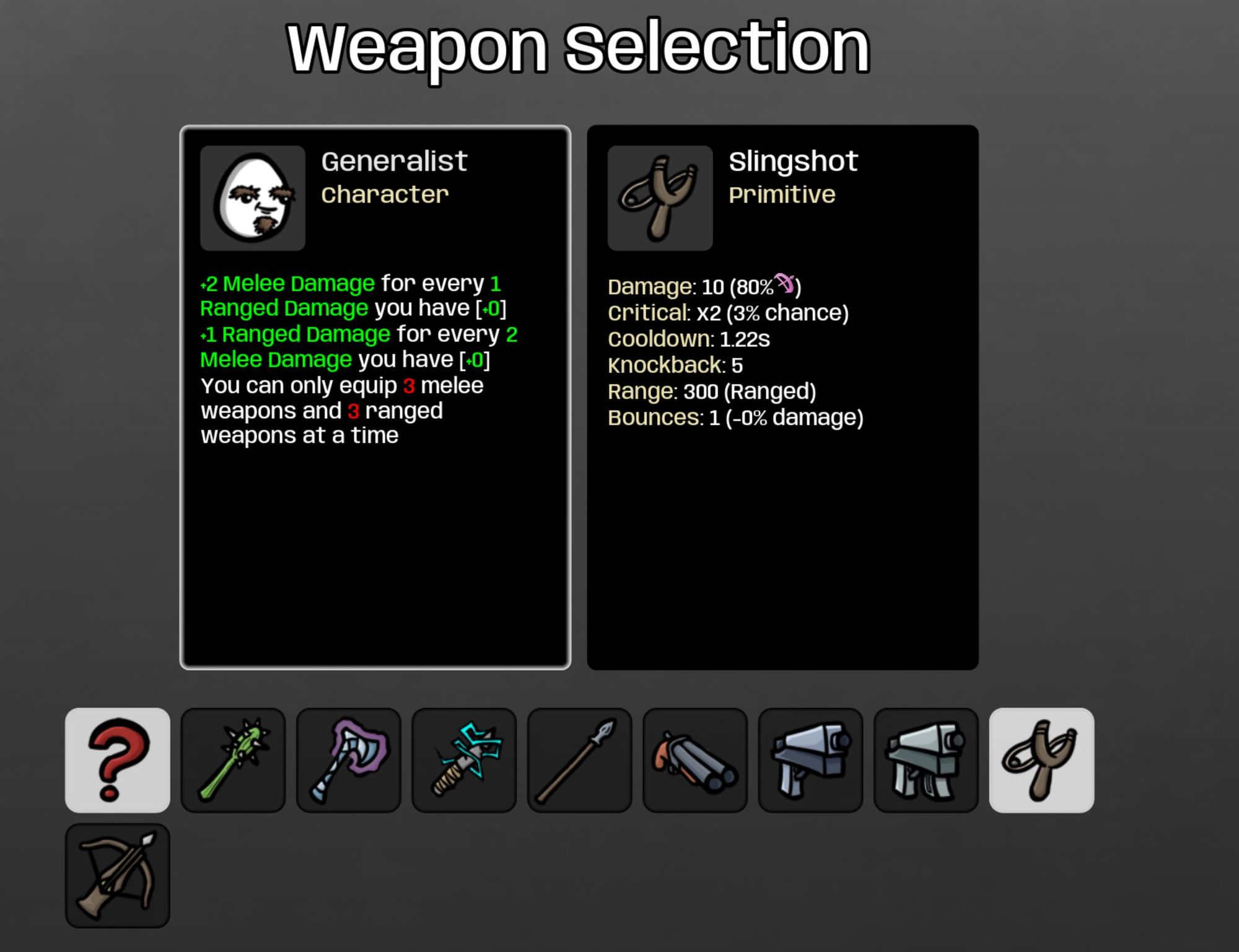The height and width of the screenshot is (952, 1239).
Task: Click the Primitive weapon class label
Action: click(x=782, y=194)
